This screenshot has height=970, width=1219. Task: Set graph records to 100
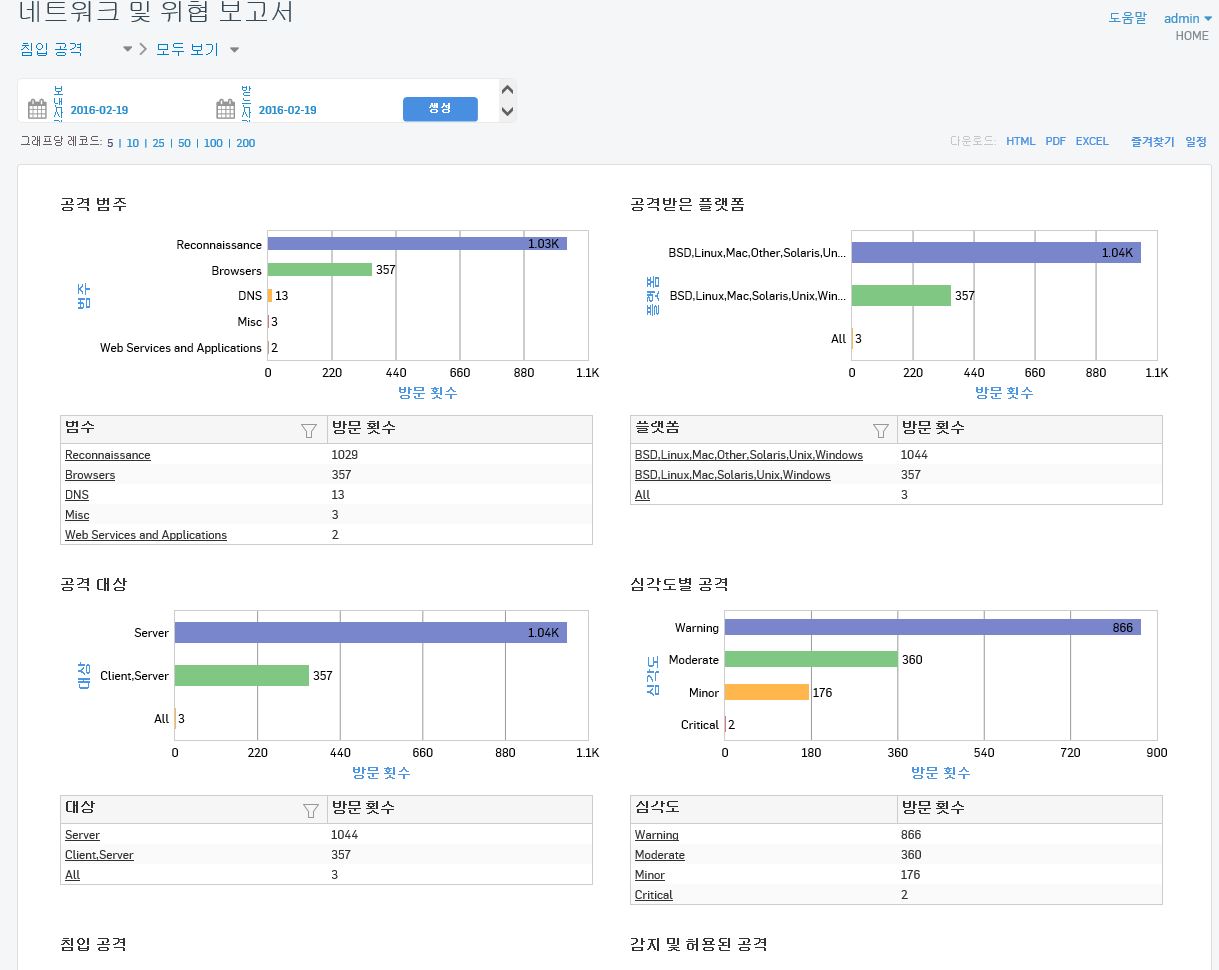(213, 143)
